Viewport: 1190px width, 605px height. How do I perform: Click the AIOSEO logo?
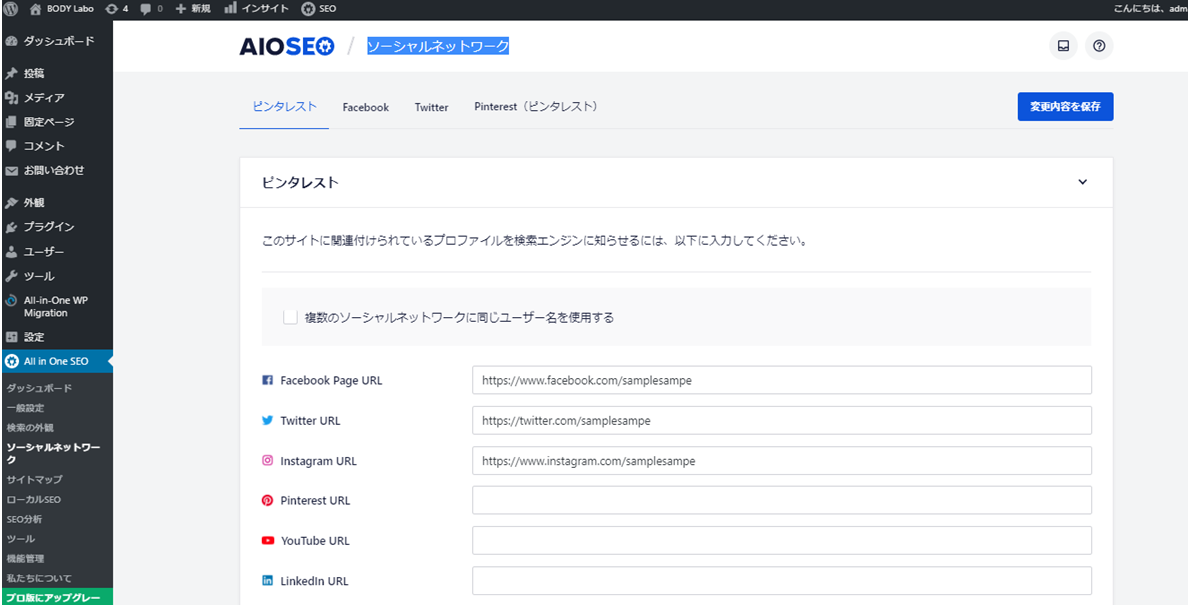click(x=287, y=47)
